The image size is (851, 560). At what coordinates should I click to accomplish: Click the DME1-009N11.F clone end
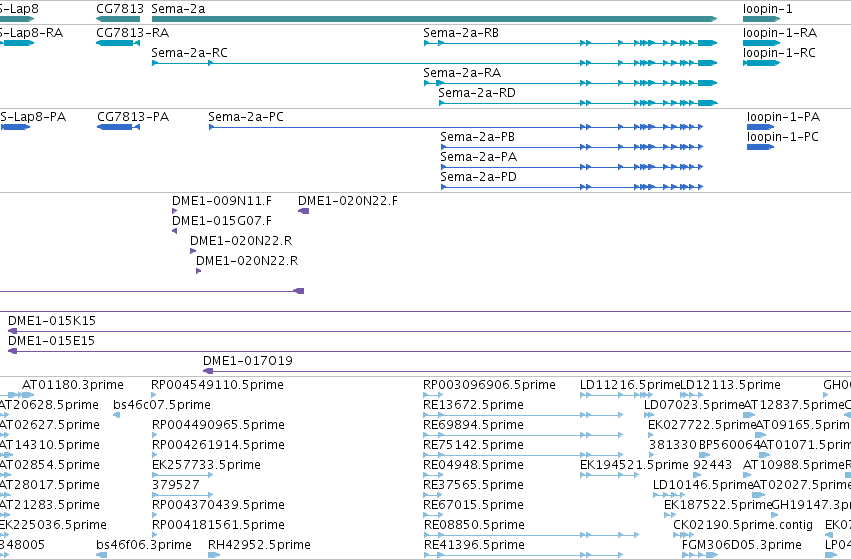(x=174, y=211)
